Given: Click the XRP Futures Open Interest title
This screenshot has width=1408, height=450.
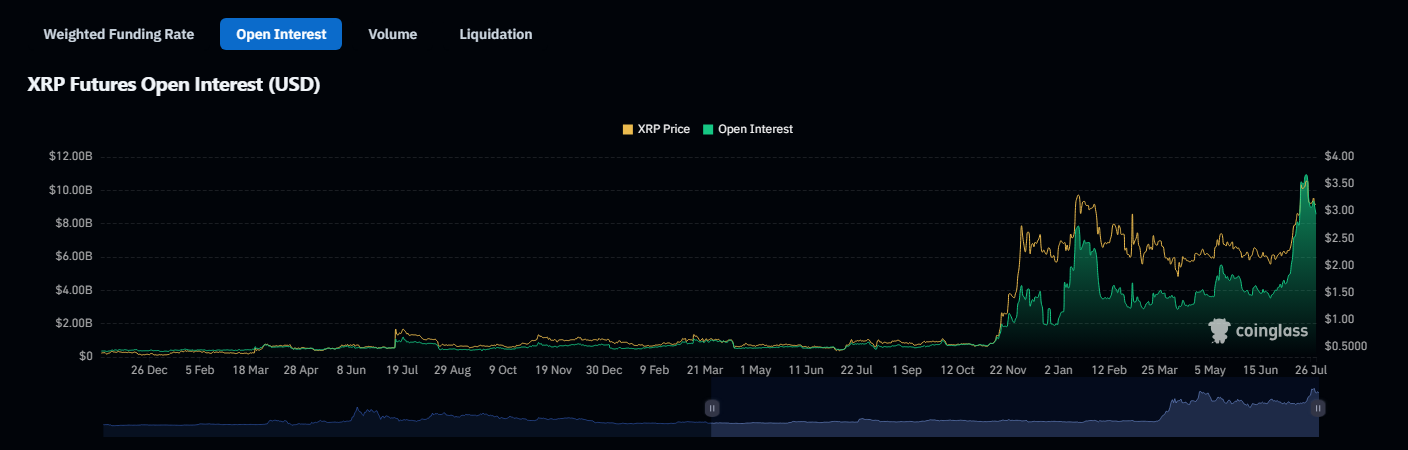Looking at the screenshot, I should 173,86.
